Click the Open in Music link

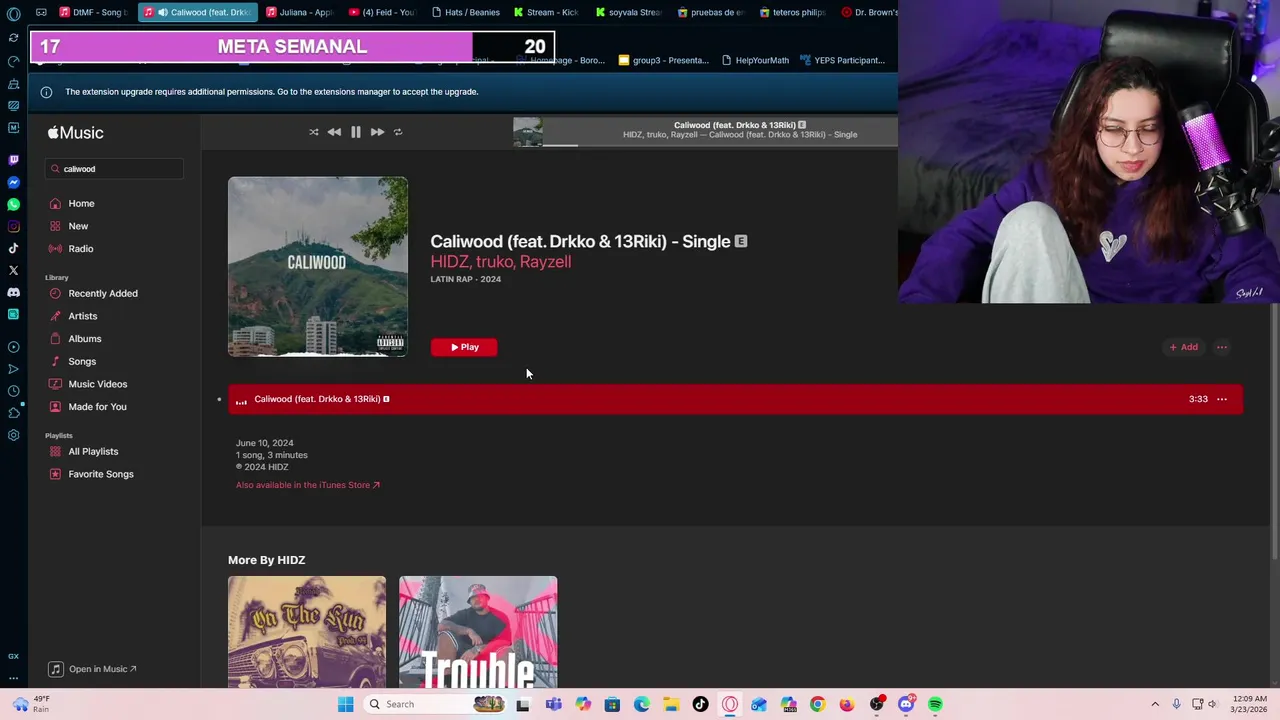tap(93, 669)
